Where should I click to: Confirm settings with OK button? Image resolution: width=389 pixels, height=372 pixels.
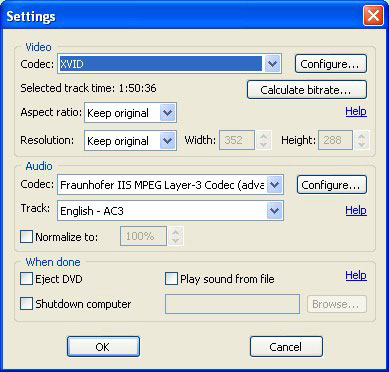pyautogui.click(x=103, y=347)
